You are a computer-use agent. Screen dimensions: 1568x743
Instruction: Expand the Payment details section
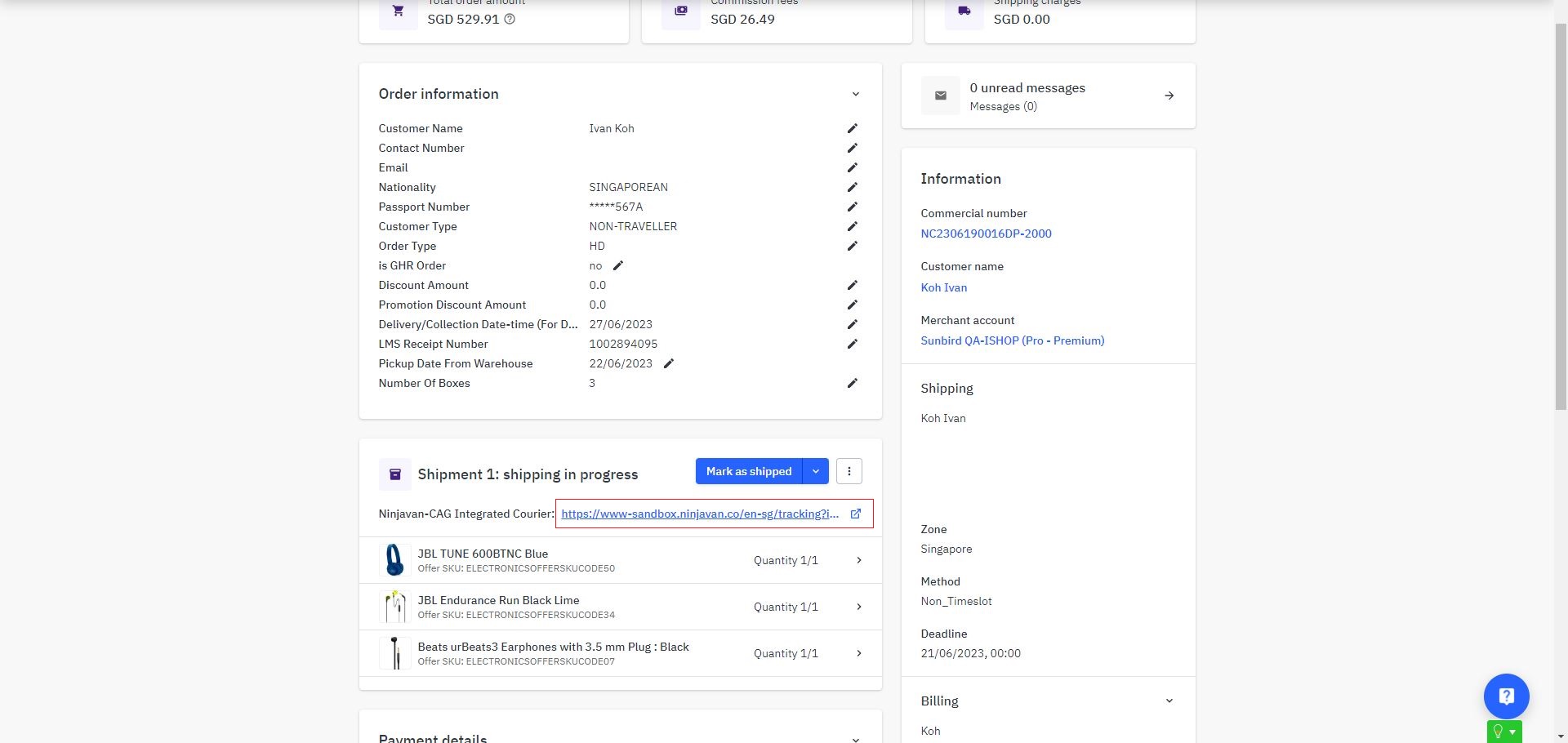click(855, 739)
